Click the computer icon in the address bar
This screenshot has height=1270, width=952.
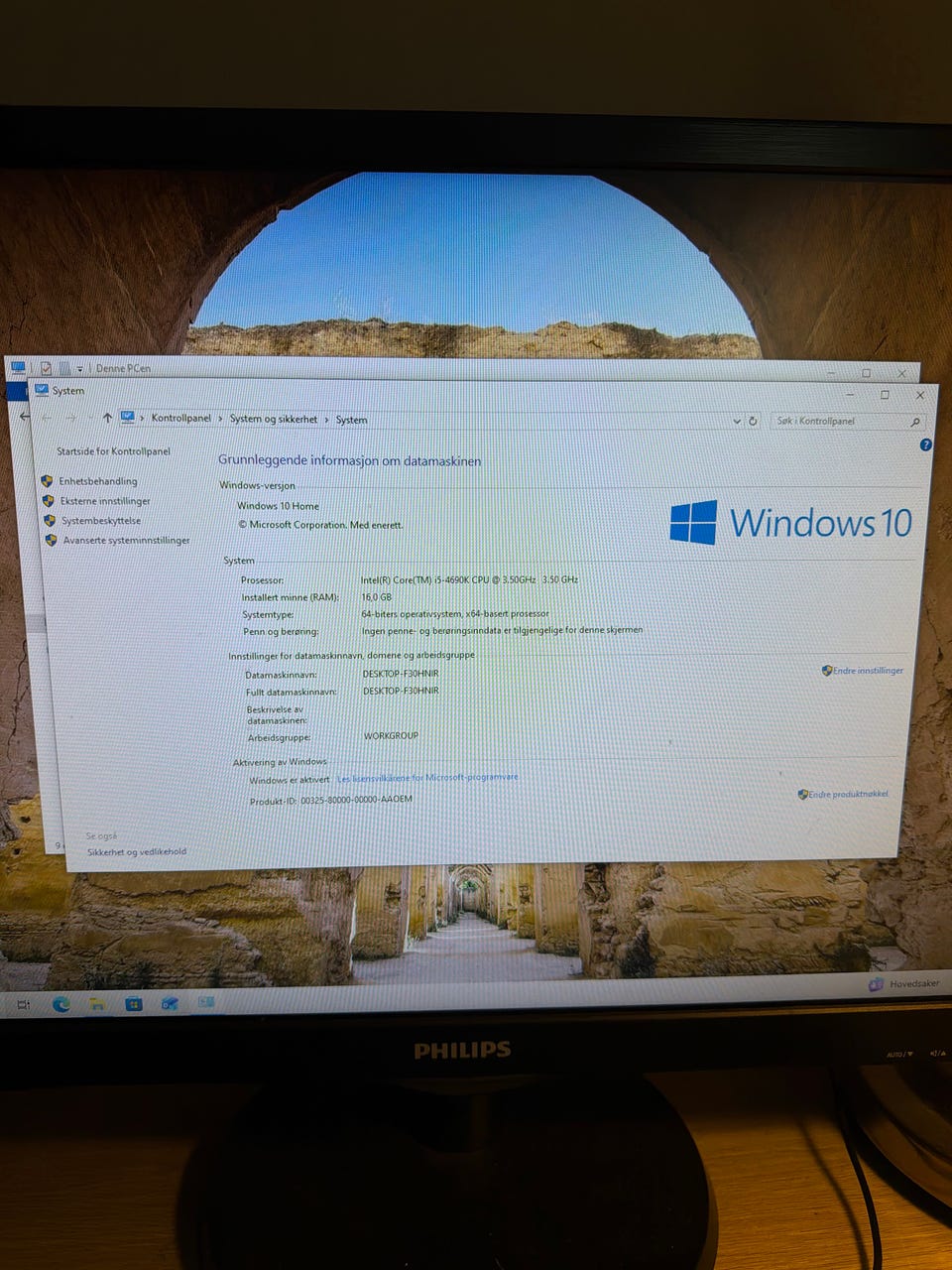tap(128, 418)
